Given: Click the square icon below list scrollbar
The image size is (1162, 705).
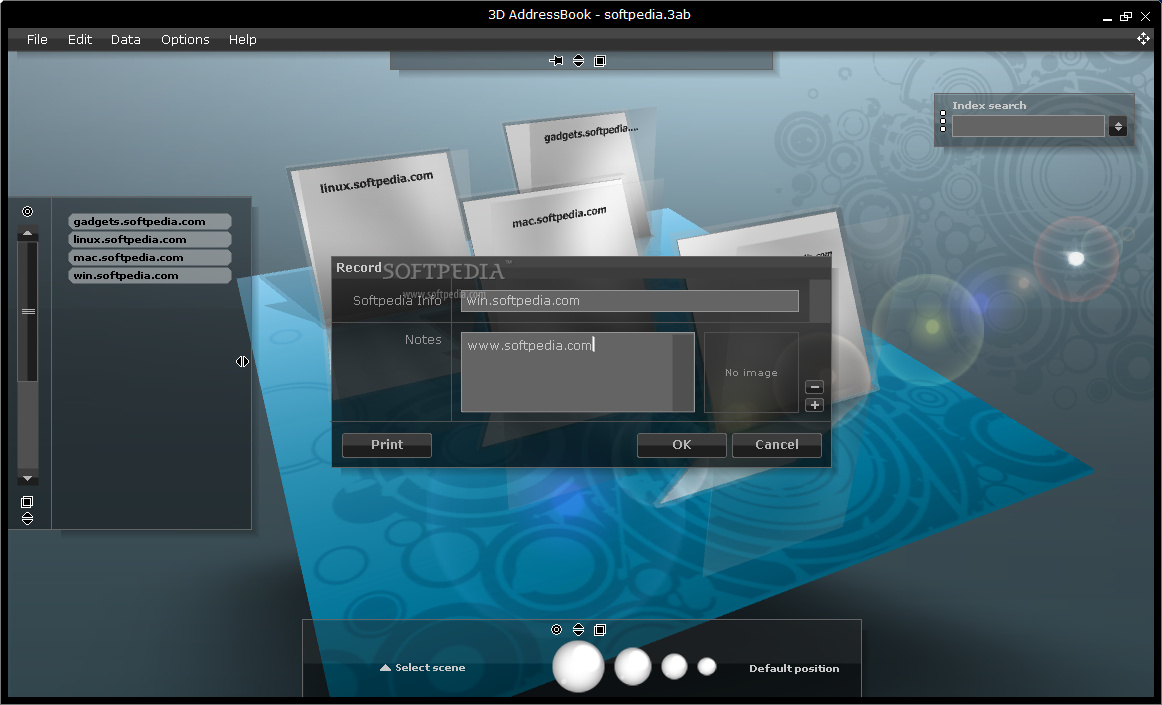Looking at the screenshot, I should click(27, 502).
